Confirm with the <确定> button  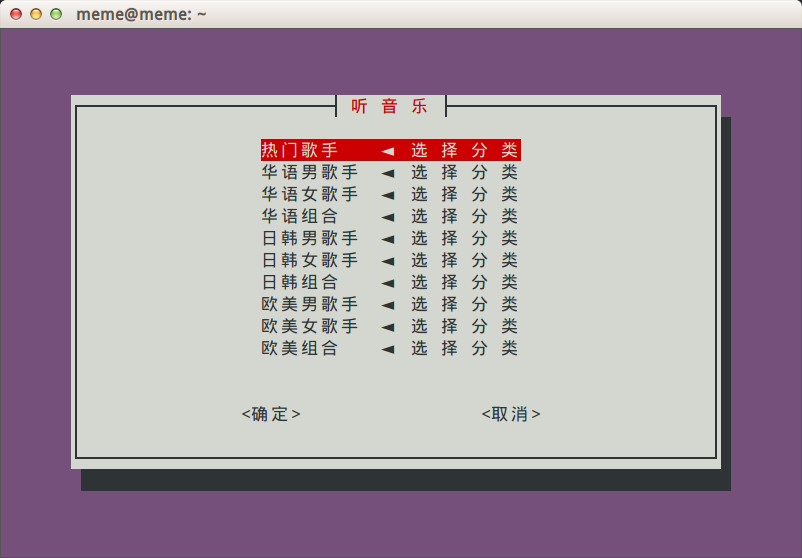271,414
